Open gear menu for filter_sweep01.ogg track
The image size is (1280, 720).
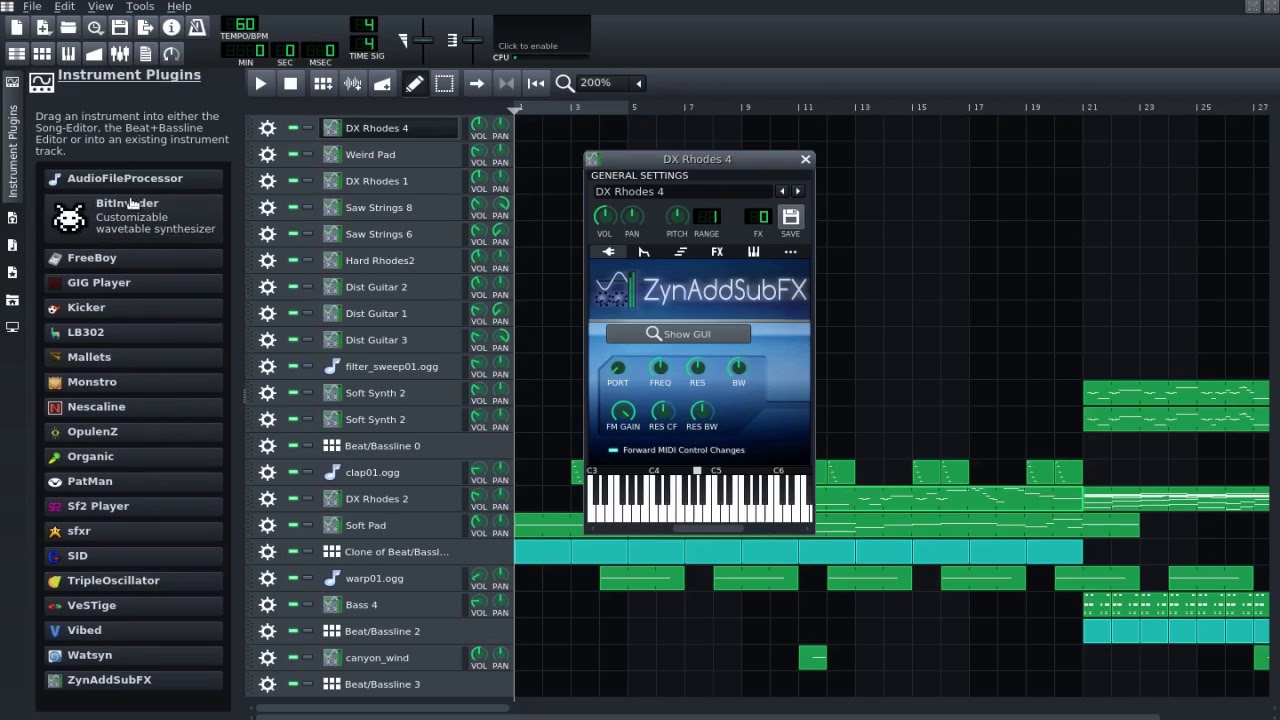click(267, 366)
